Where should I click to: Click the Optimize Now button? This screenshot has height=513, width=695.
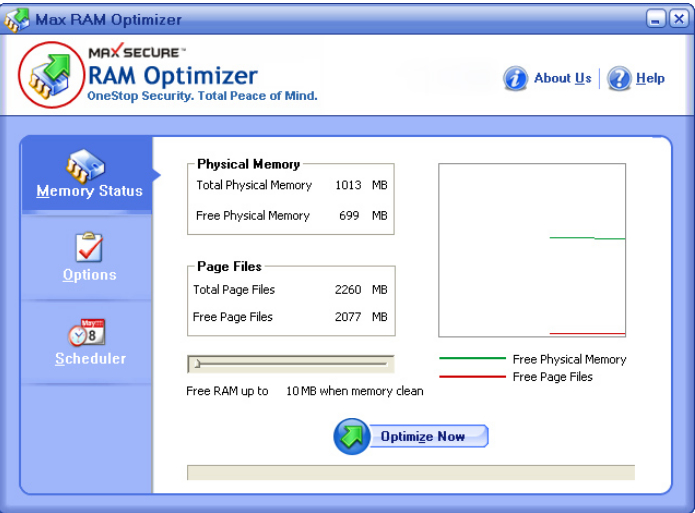422,436
